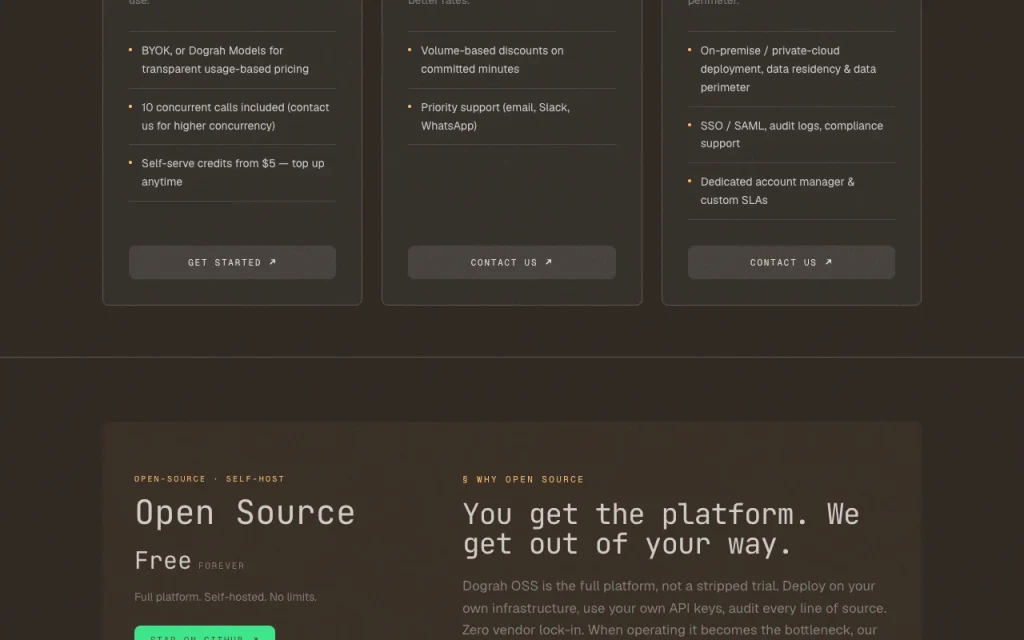Select the Self-serve credits from $5 text
This screenshot has height=640, width=1024.
coord(232,172)
